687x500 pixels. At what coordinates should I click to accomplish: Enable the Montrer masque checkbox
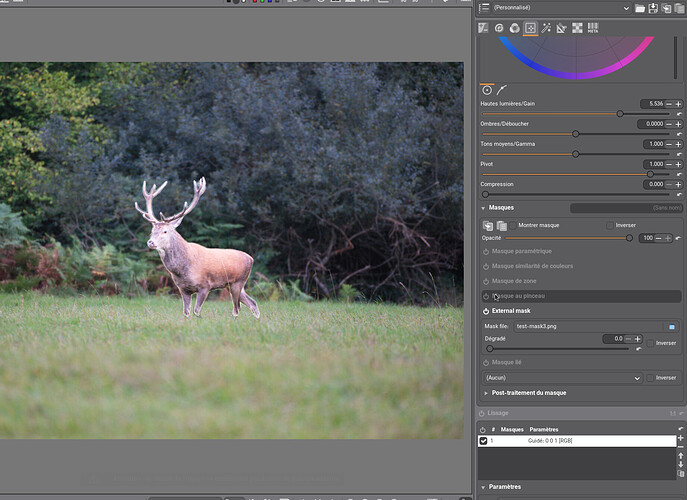(513, 226)
